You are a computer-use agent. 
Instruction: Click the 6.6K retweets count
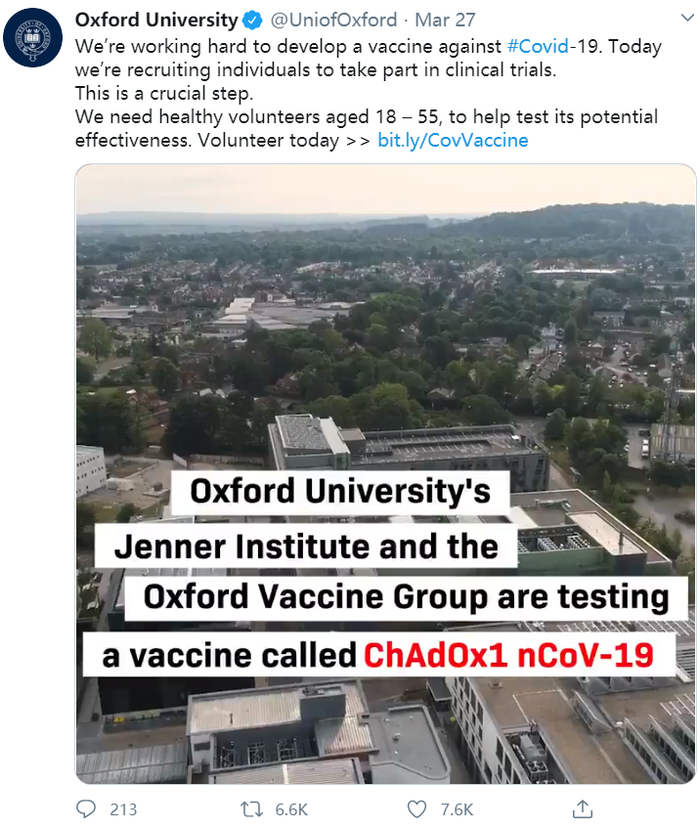coord(291,809)
